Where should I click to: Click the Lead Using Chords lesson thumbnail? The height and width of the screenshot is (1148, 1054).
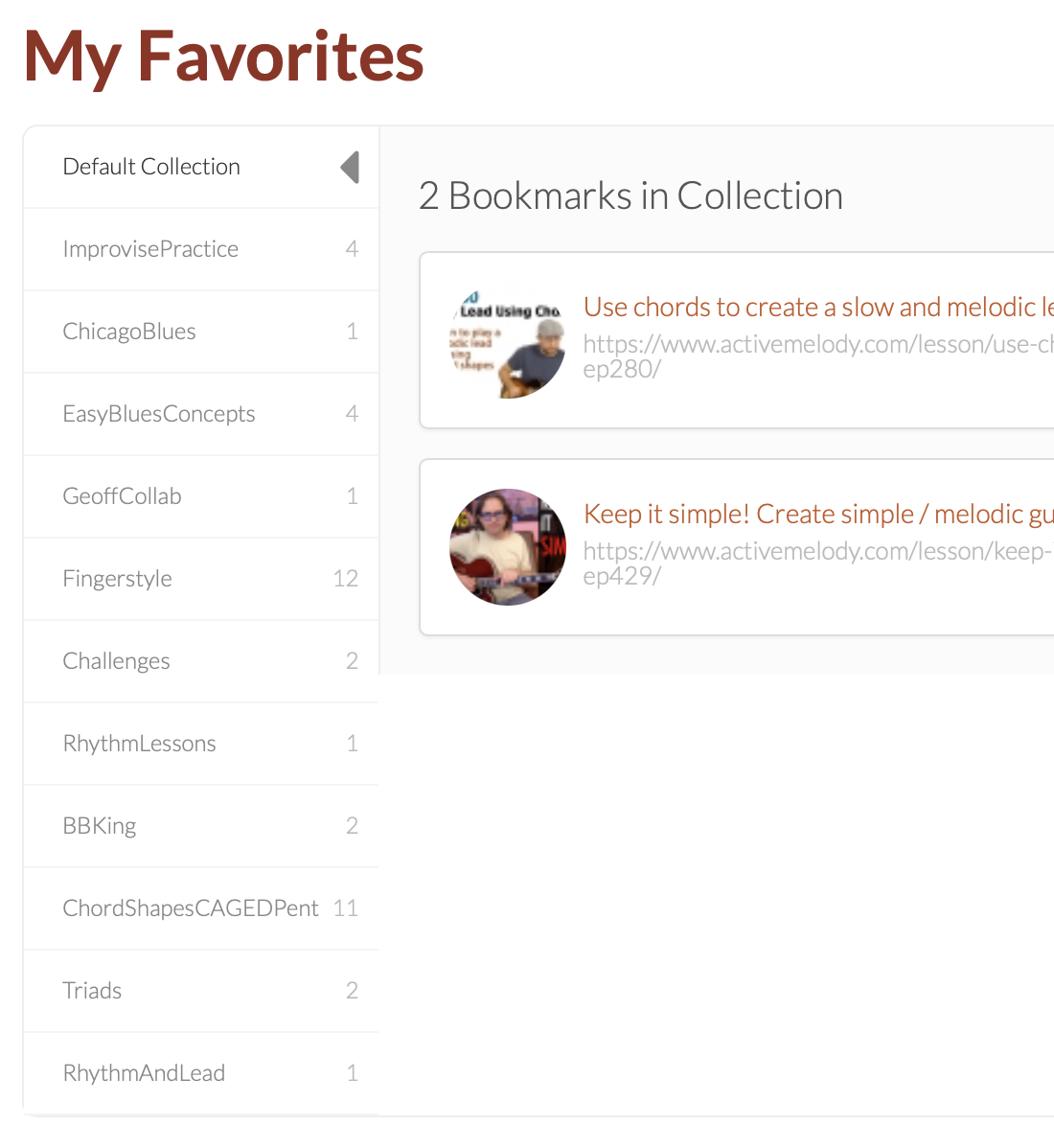coord(507,340)
